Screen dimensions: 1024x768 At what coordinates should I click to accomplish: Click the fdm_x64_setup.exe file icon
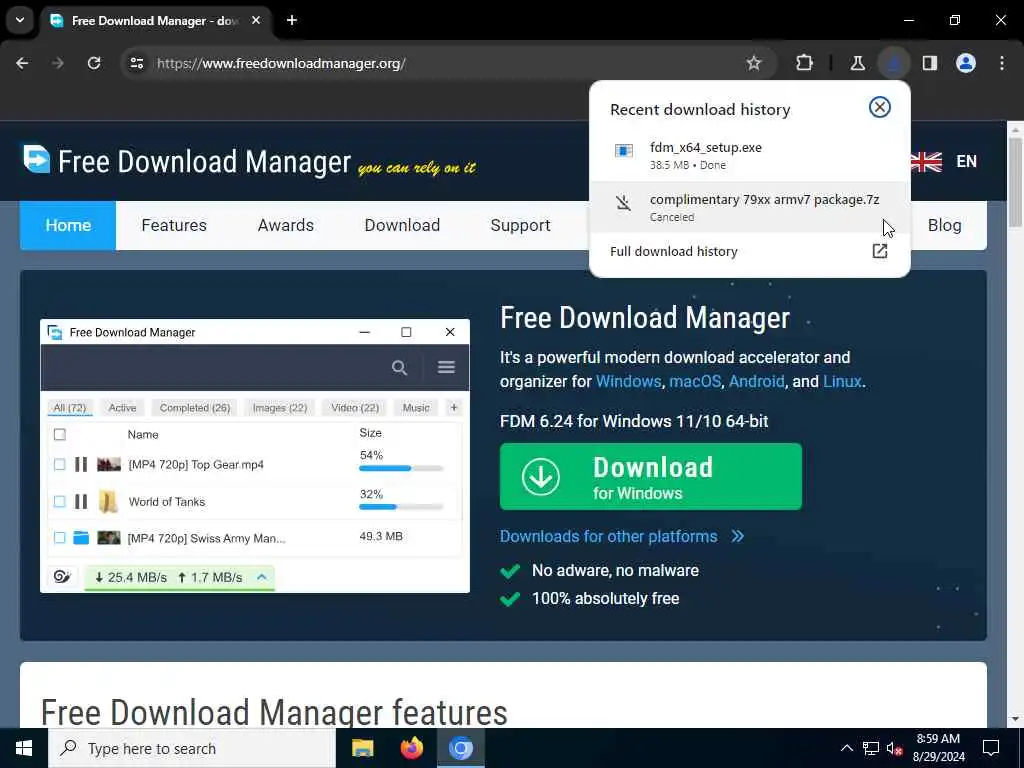[624, 151]
